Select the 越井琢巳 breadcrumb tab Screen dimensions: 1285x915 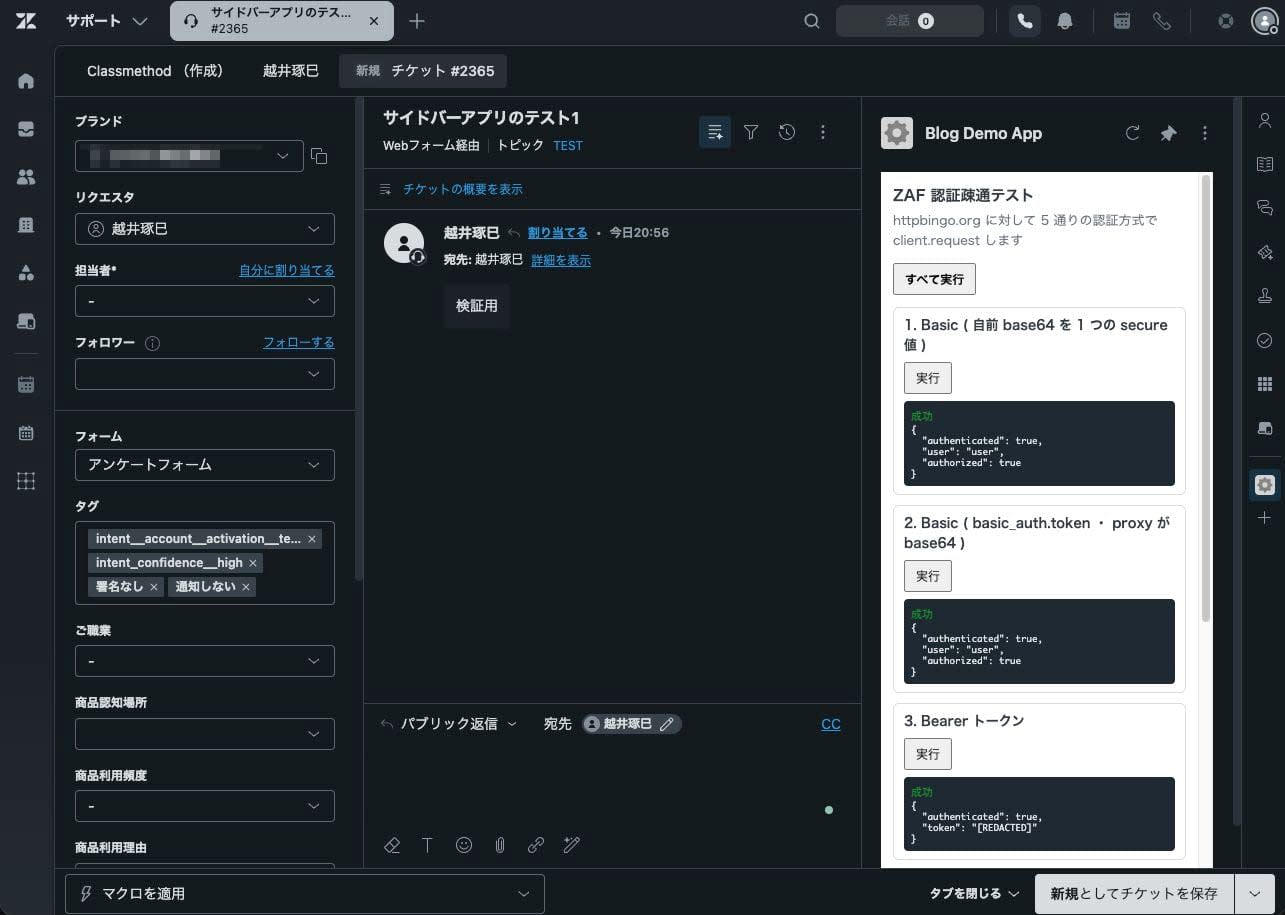click(290, 71)
